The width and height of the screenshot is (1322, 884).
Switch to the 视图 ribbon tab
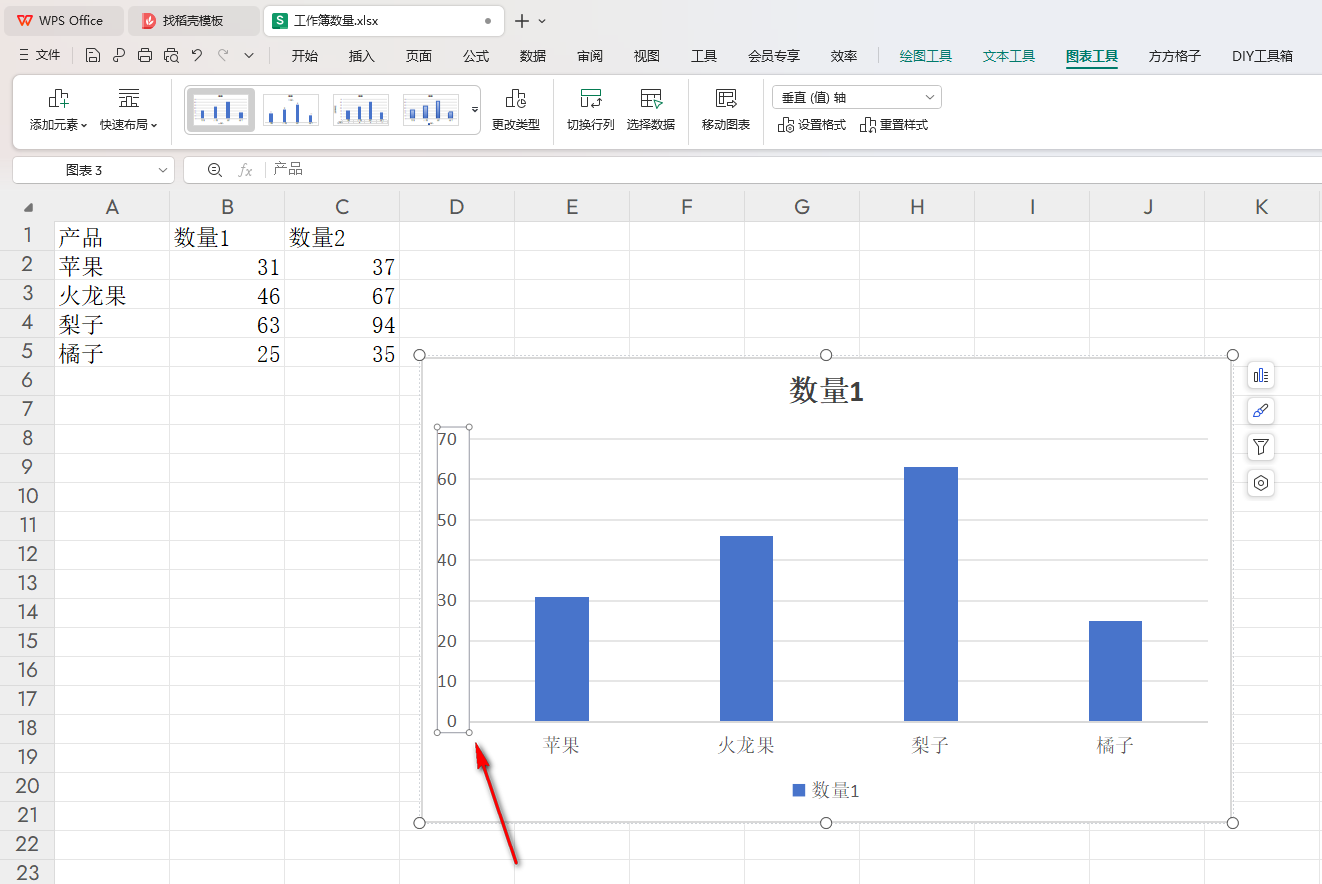click(647, 56)
